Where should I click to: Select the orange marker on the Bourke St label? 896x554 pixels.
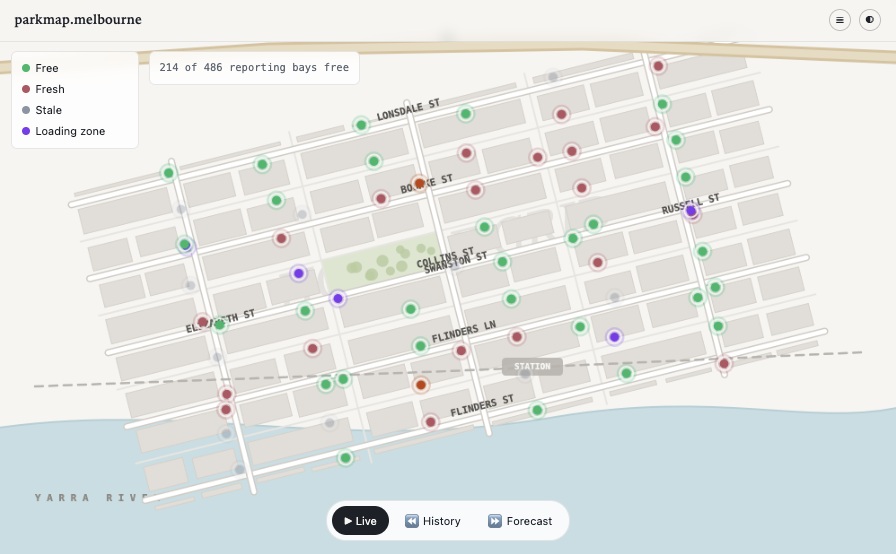[x=419, y=184]
